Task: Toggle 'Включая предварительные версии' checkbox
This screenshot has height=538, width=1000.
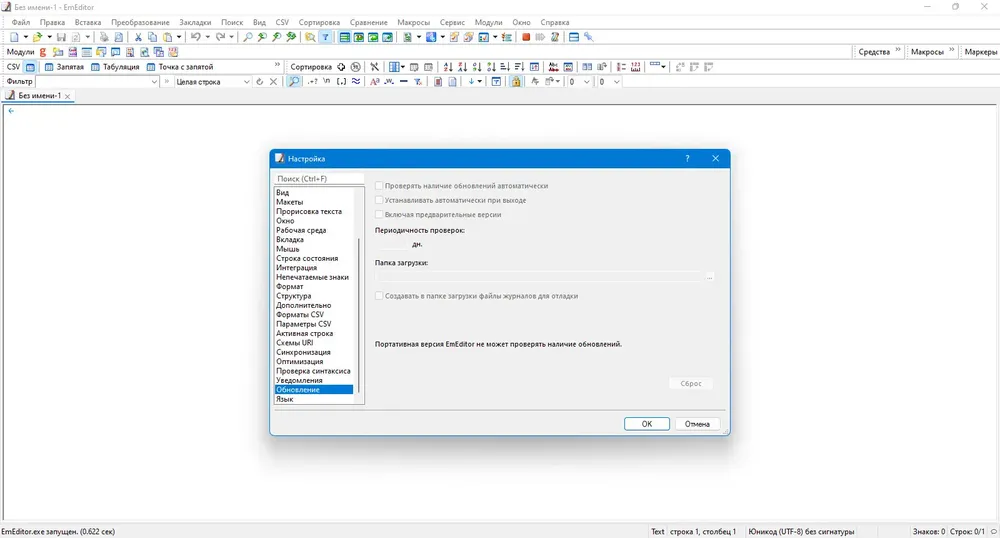Action: click(379, 215)
